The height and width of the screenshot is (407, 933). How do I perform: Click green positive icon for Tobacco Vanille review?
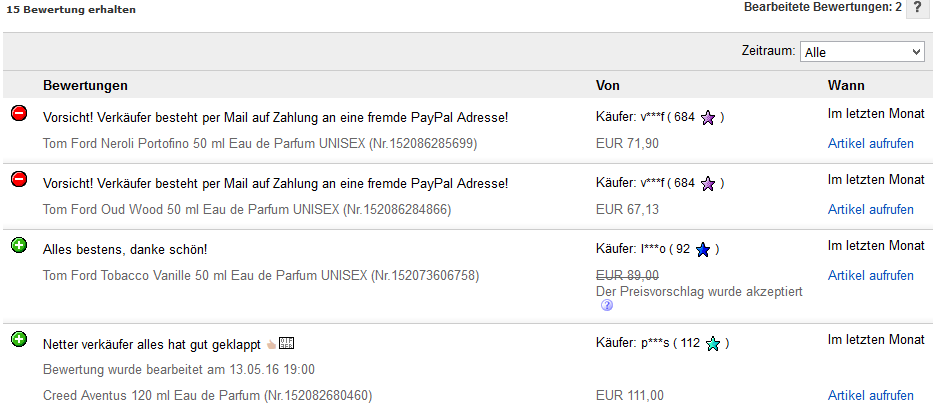(x=19, y=245)
